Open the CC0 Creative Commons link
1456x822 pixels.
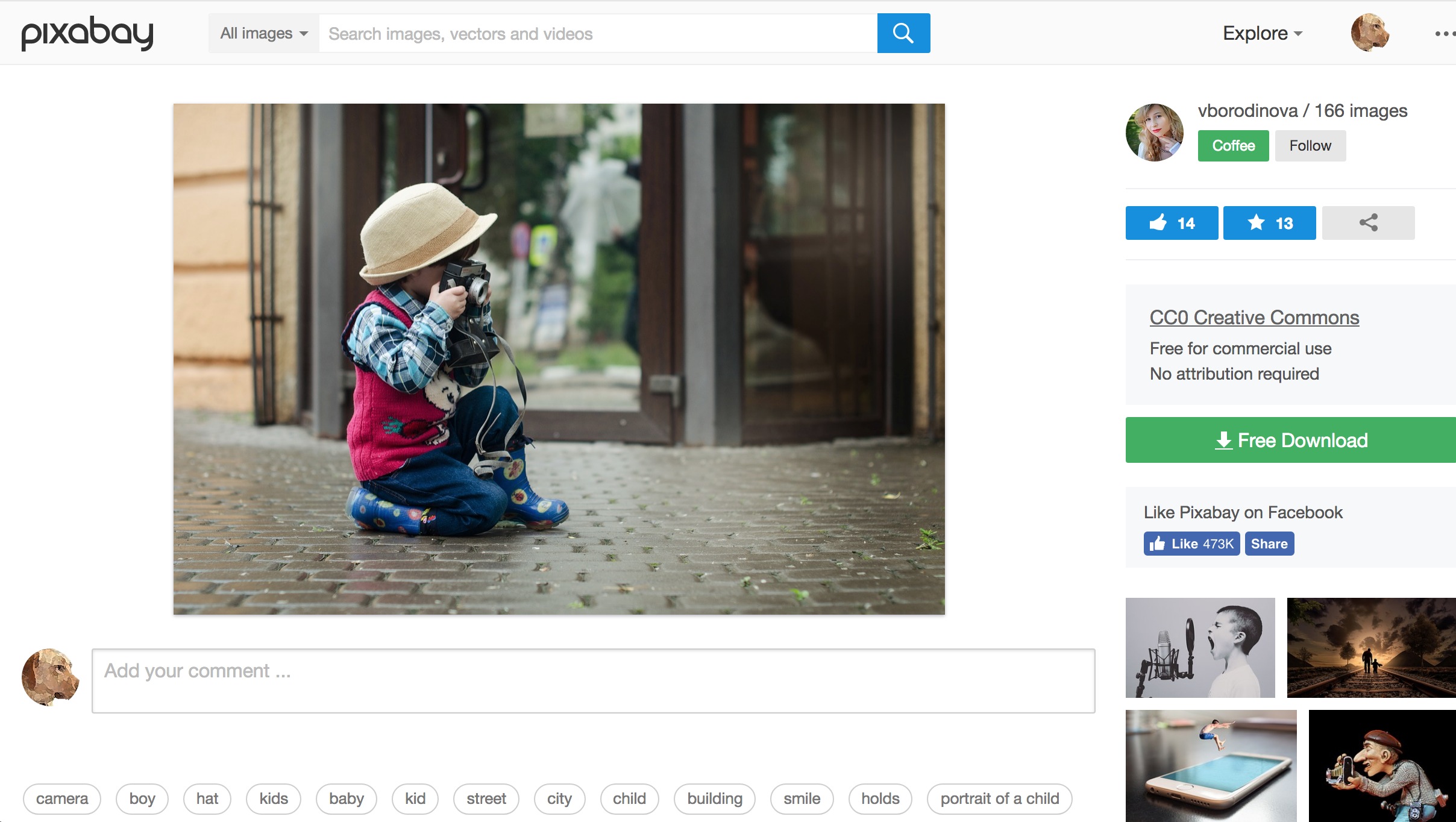pos(1254,318)
